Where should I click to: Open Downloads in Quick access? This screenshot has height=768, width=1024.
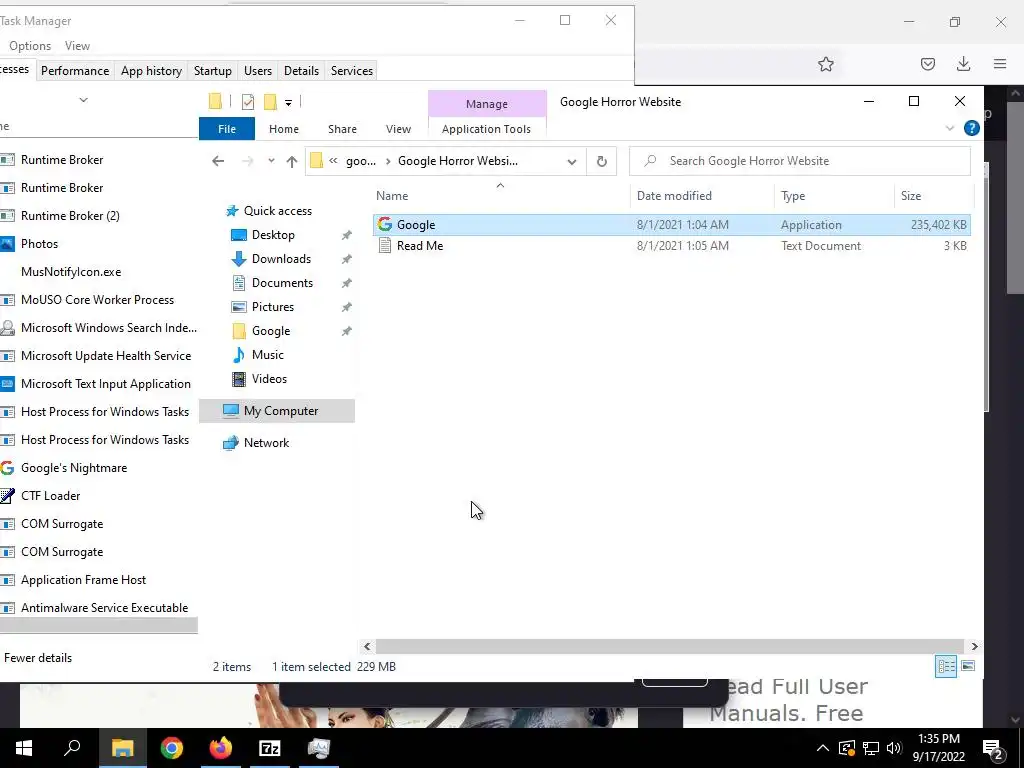tap(281, 259)
